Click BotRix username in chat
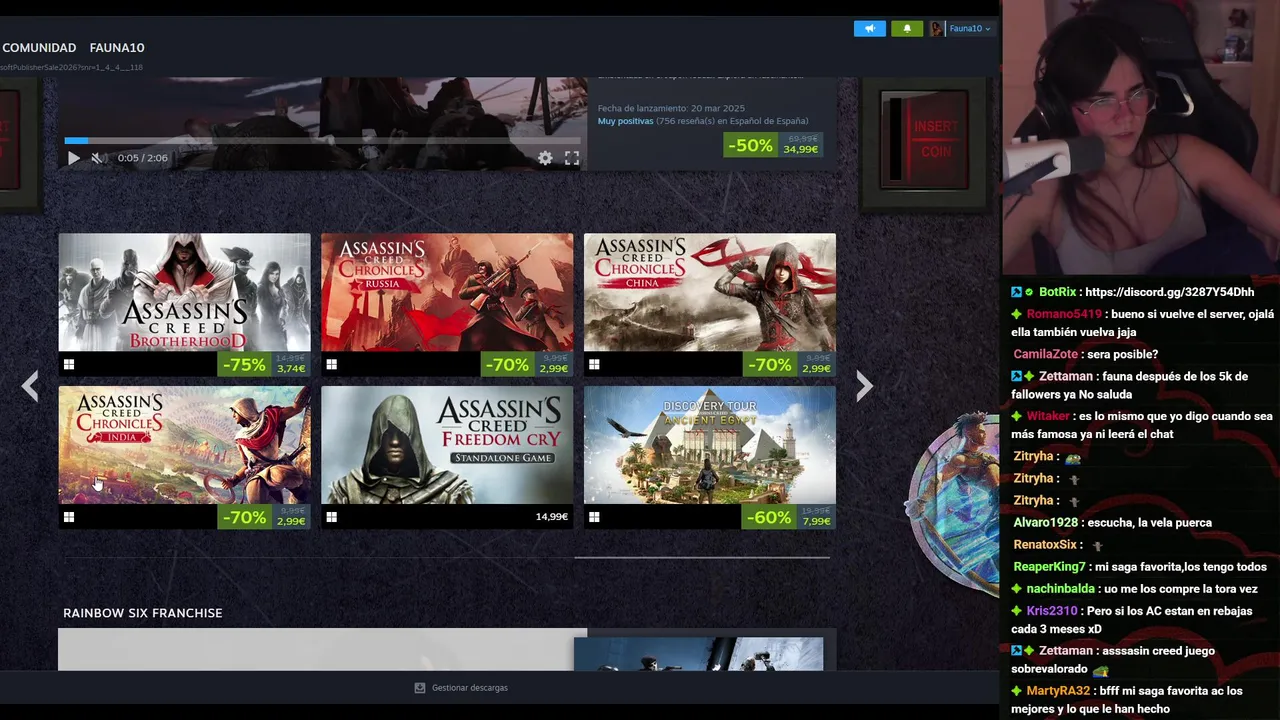Viewport: 1280px width, 720px height. pyautogui.click(x=1057, y=292)
